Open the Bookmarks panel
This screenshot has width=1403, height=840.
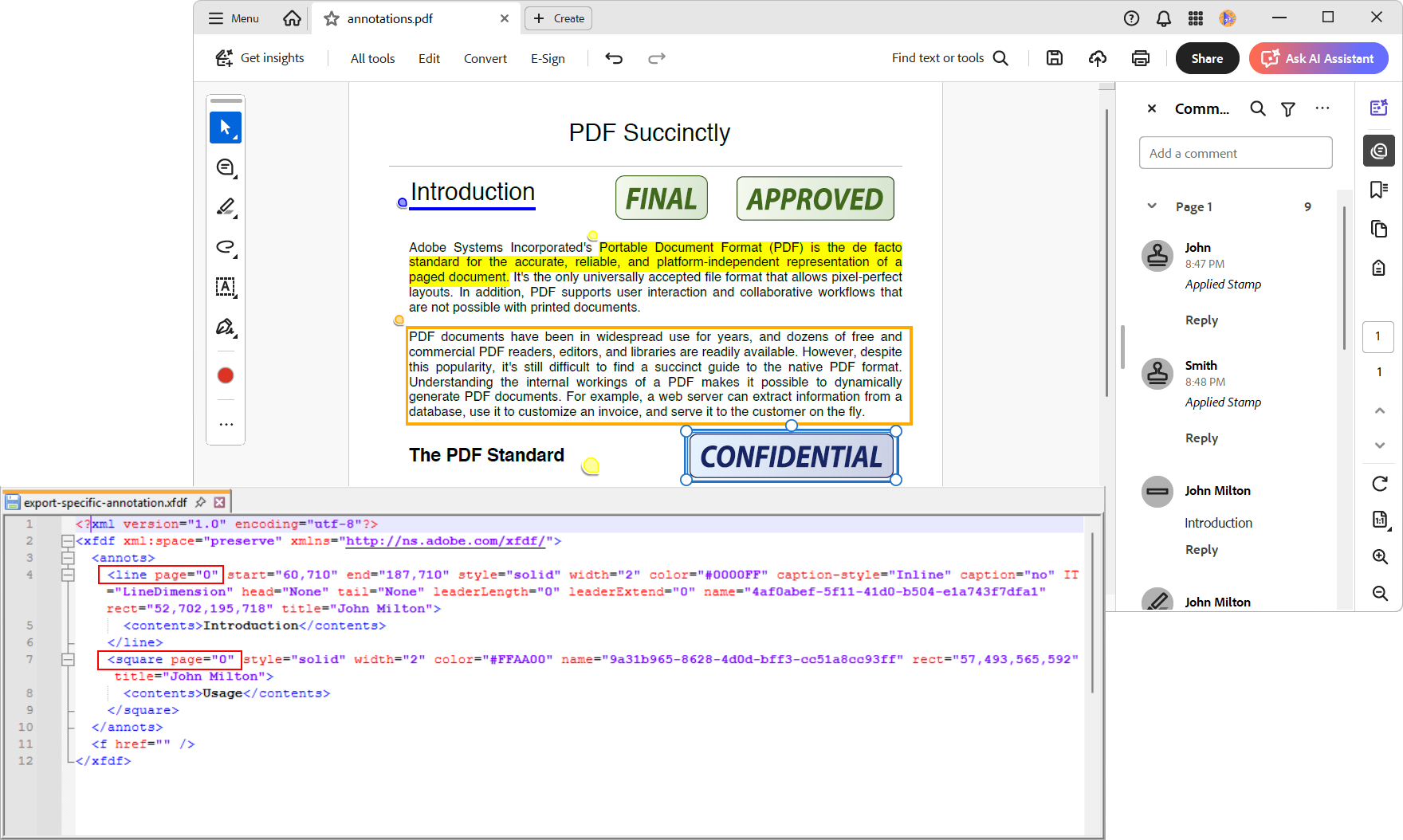(1379, 190)
